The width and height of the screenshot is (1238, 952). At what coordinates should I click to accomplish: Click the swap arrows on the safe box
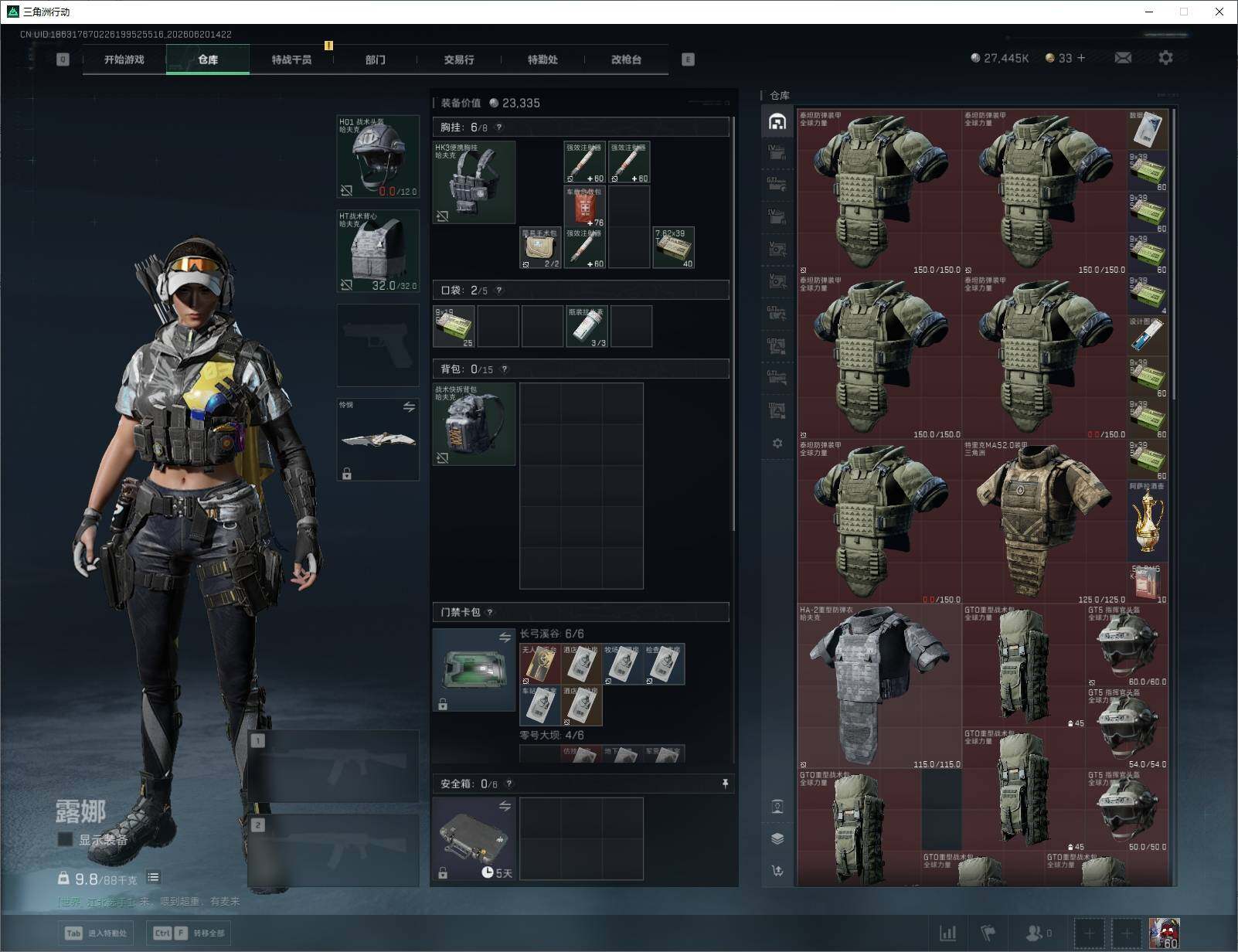505,806
